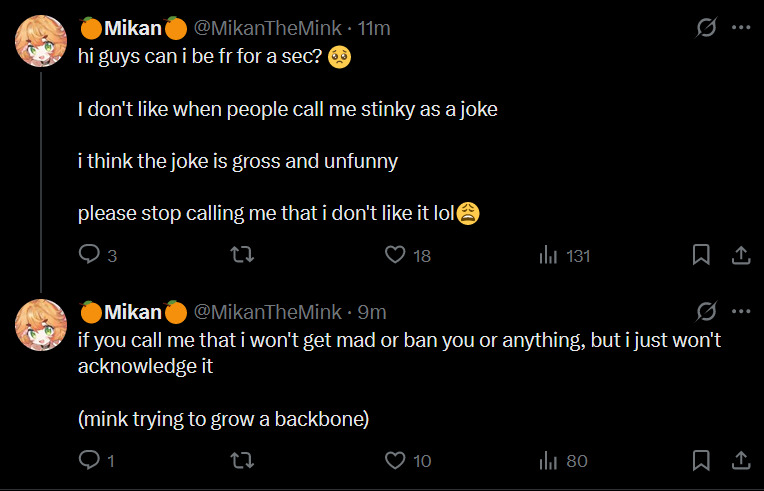Share the first tweet
Screen dimensions: 764x491
click(741, 255)
